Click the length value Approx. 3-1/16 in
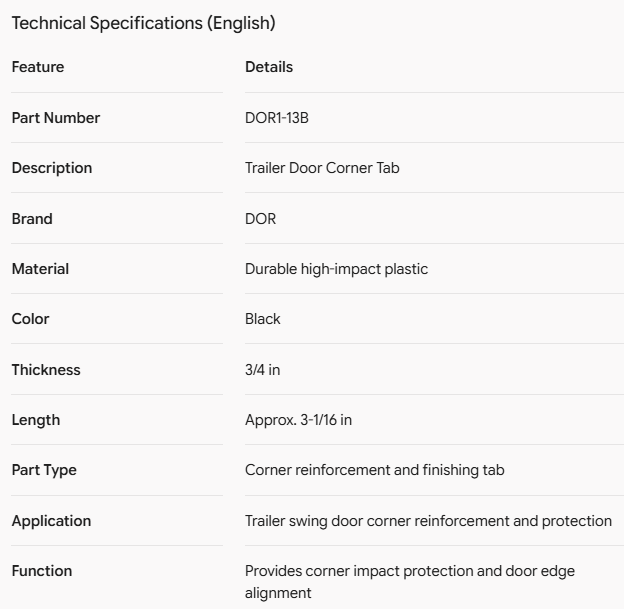624x609 pixels. click(298, 420)
